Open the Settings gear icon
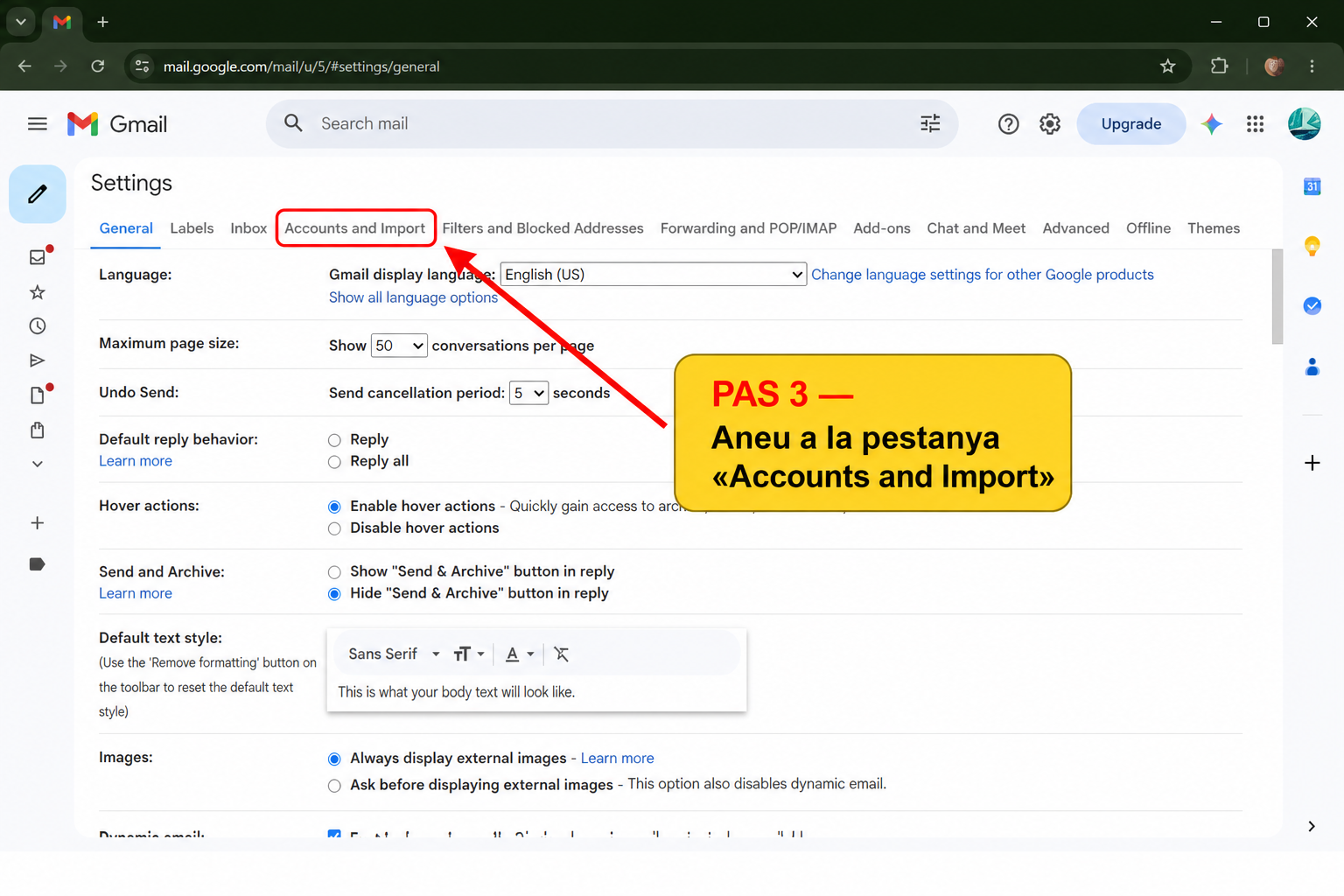 click(1050, 124)
